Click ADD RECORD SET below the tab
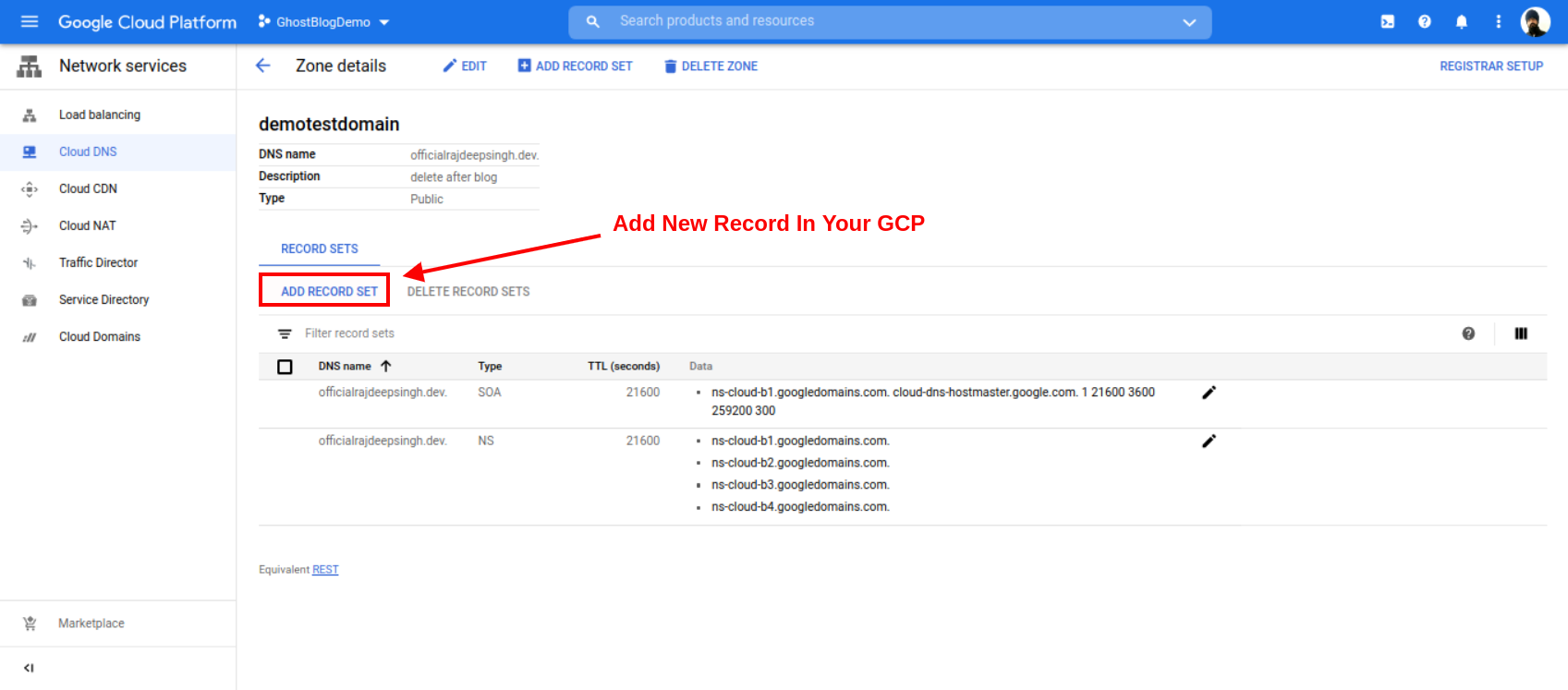Image resolution: width=1568 pixels, height=690 pixels. 329,291
